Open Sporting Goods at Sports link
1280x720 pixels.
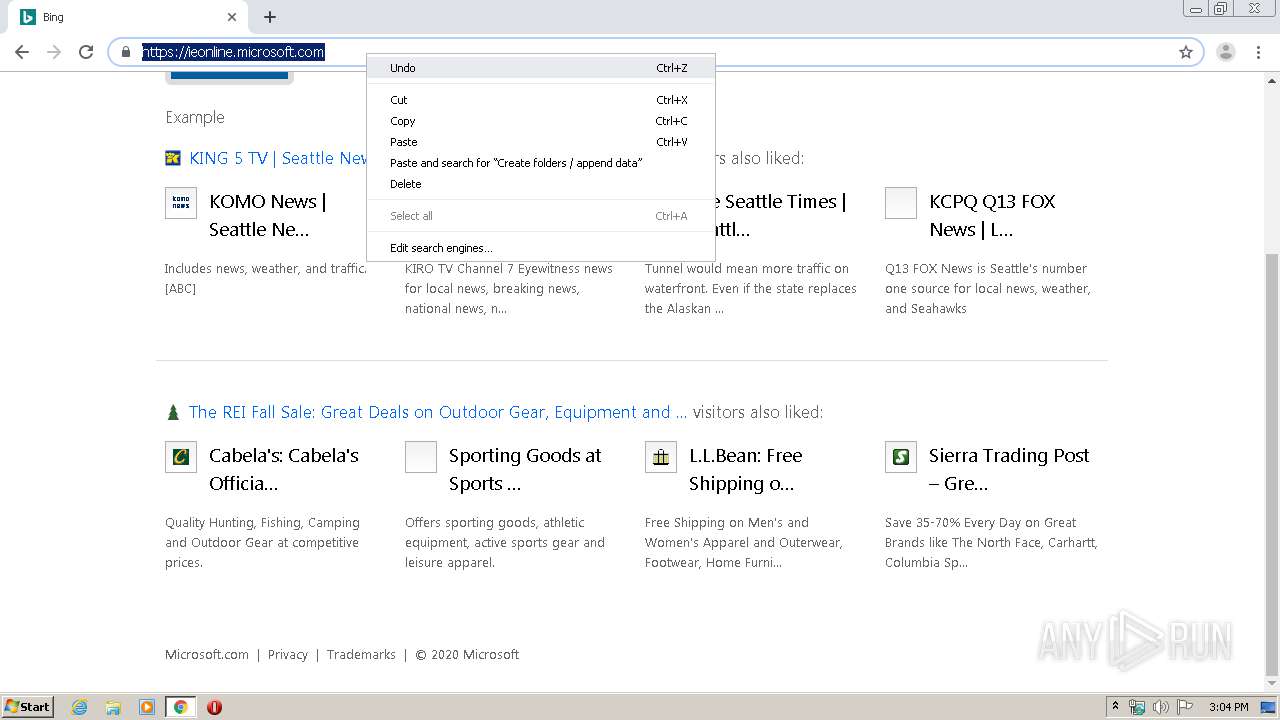pos(525,469)
